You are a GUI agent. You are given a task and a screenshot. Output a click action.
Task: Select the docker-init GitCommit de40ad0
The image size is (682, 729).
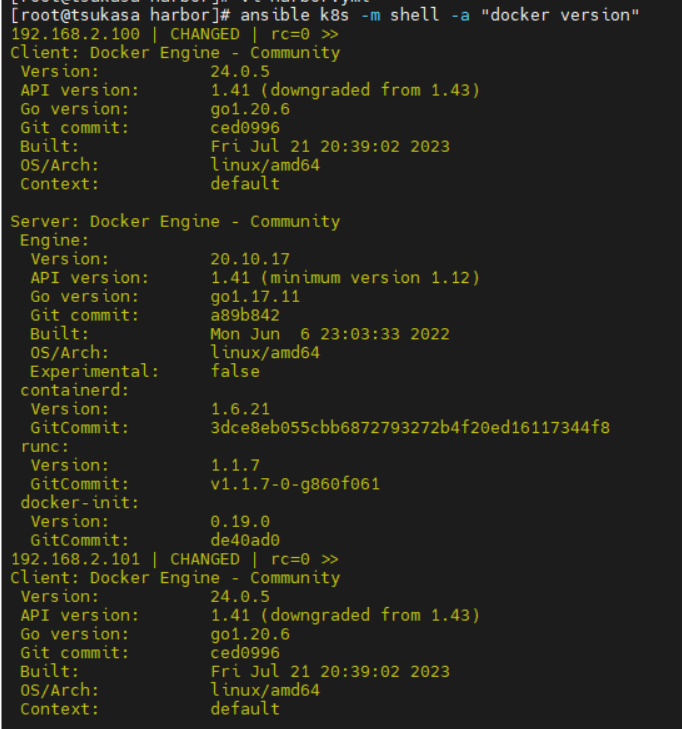pyautogui.click(x=245, y=540)
